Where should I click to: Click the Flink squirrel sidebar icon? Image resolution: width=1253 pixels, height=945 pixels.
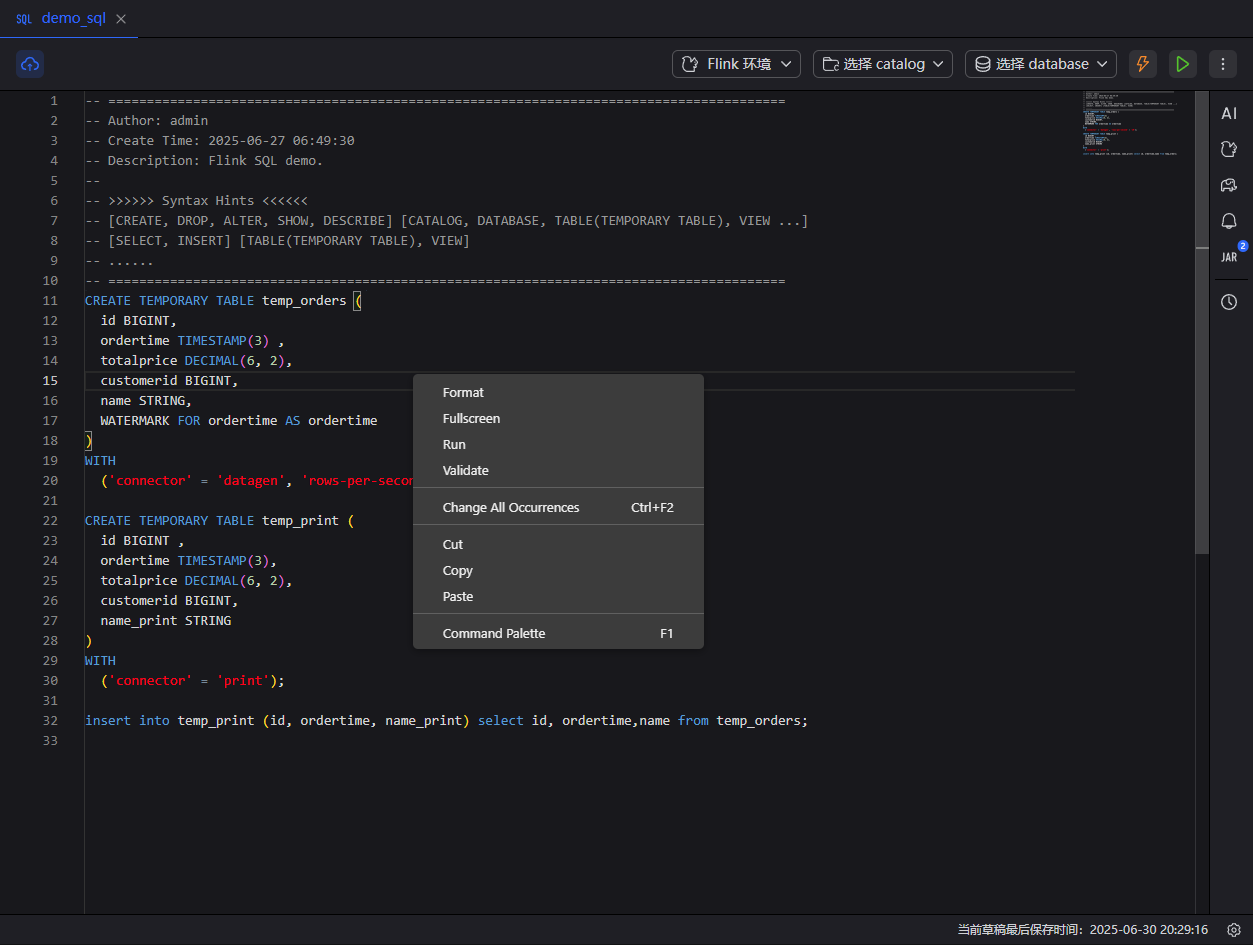[1229, 150]
